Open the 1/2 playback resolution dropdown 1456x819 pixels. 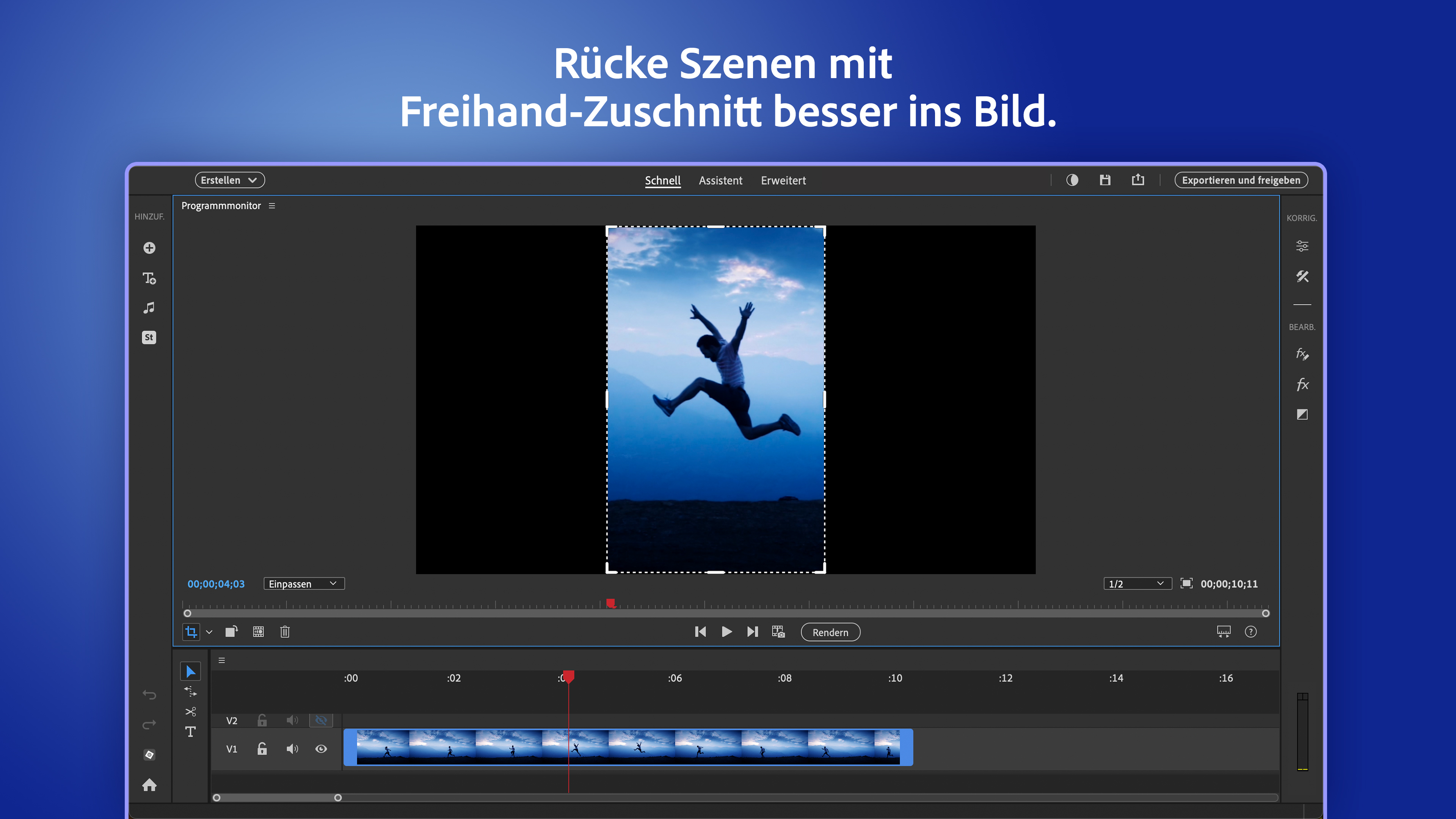[x=1137, y=584]
